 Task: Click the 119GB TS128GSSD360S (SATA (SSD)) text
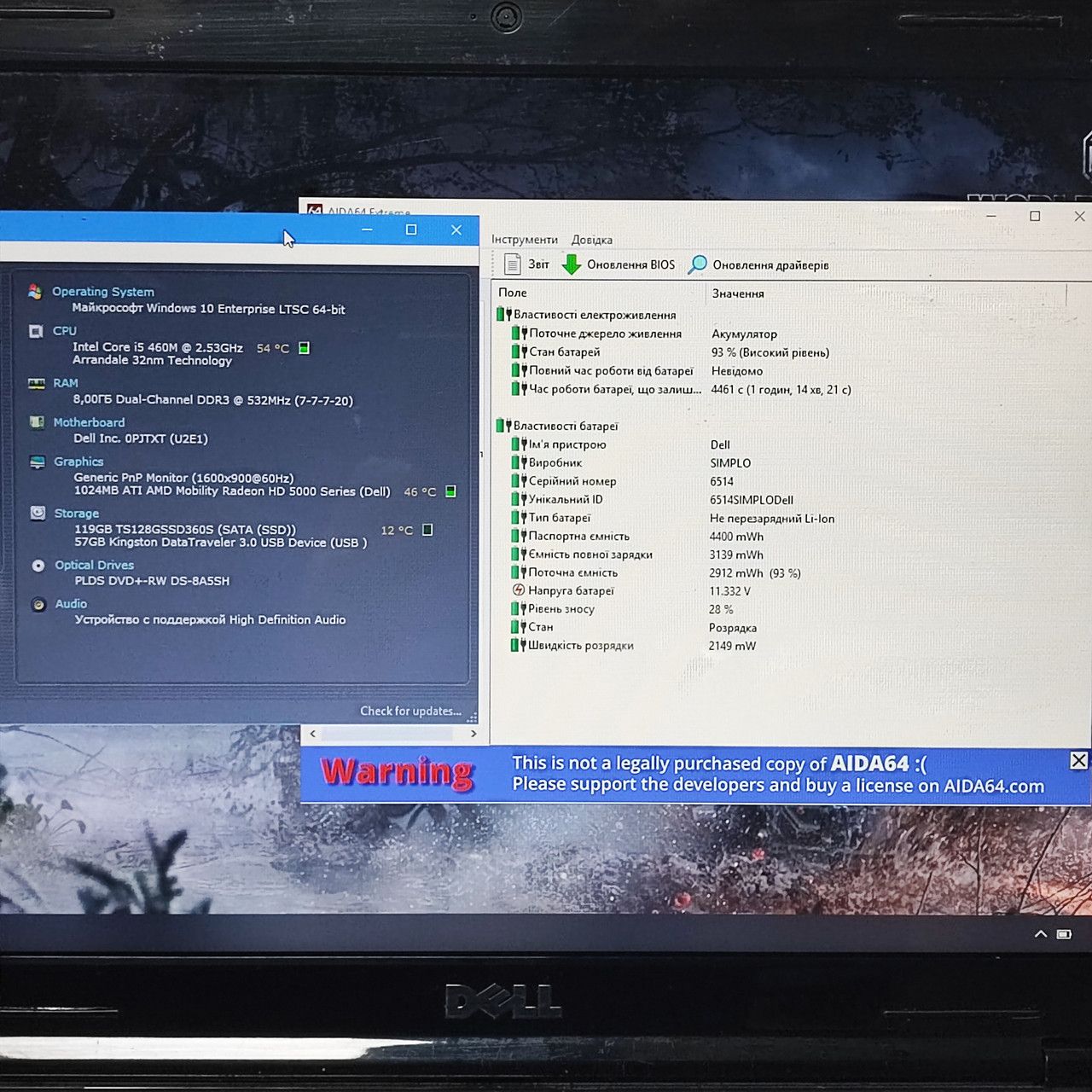click(185, 530)
